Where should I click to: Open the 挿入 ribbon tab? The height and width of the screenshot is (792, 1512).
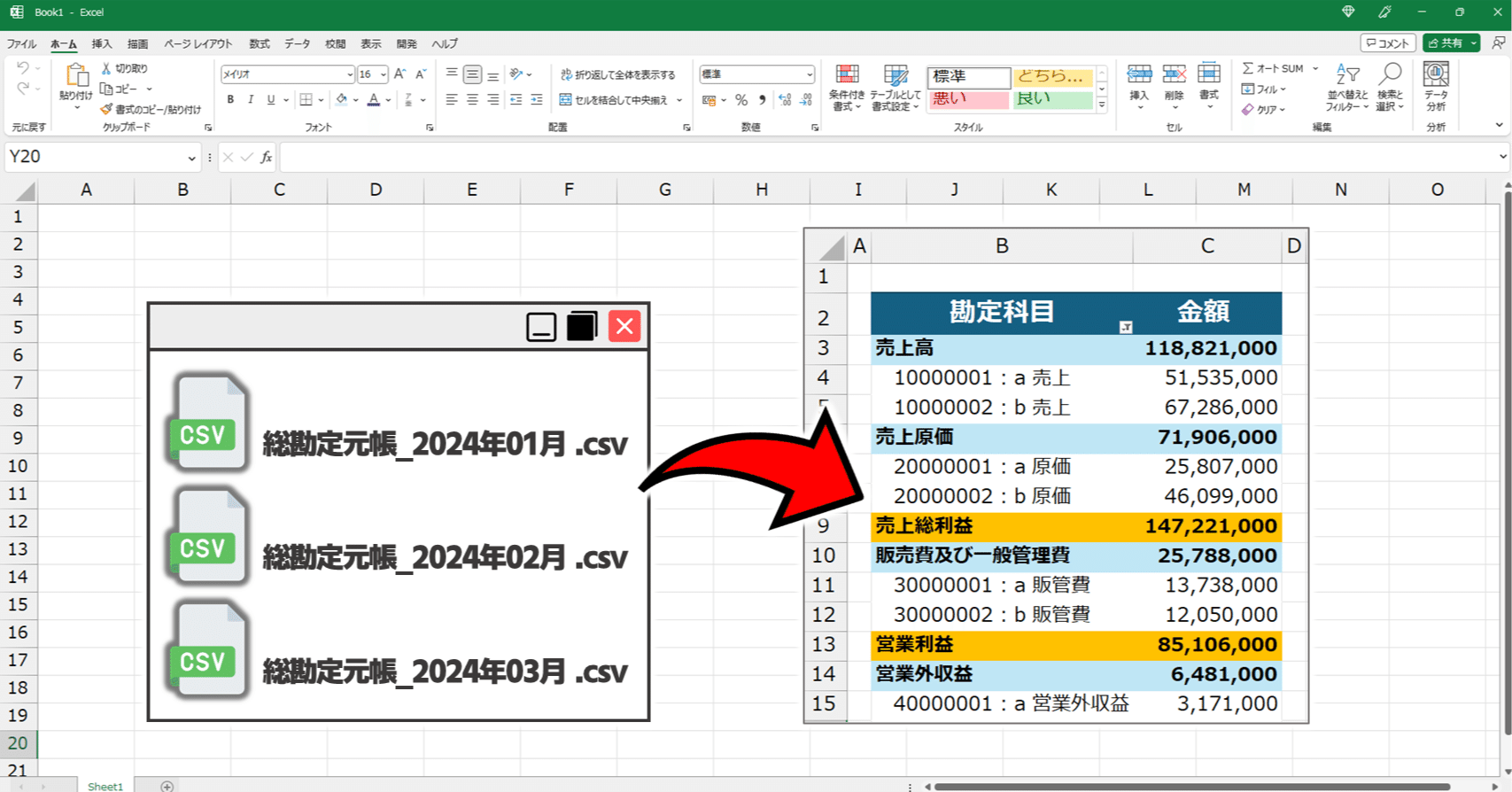pos(102,43)
